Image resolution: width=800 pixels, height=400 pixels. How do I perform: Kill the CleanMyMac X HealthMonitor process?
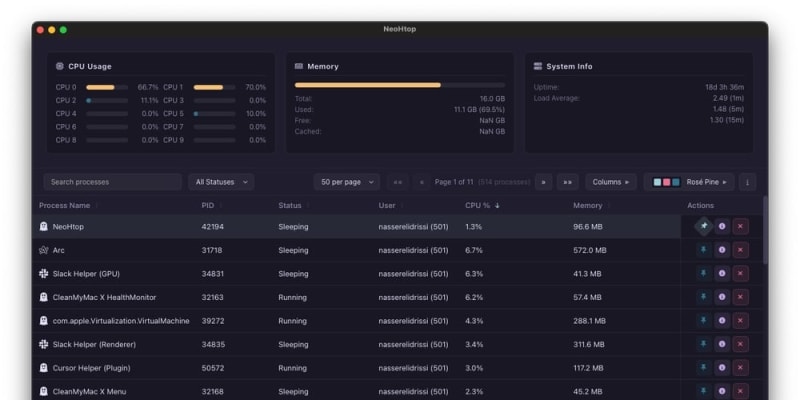740,297
